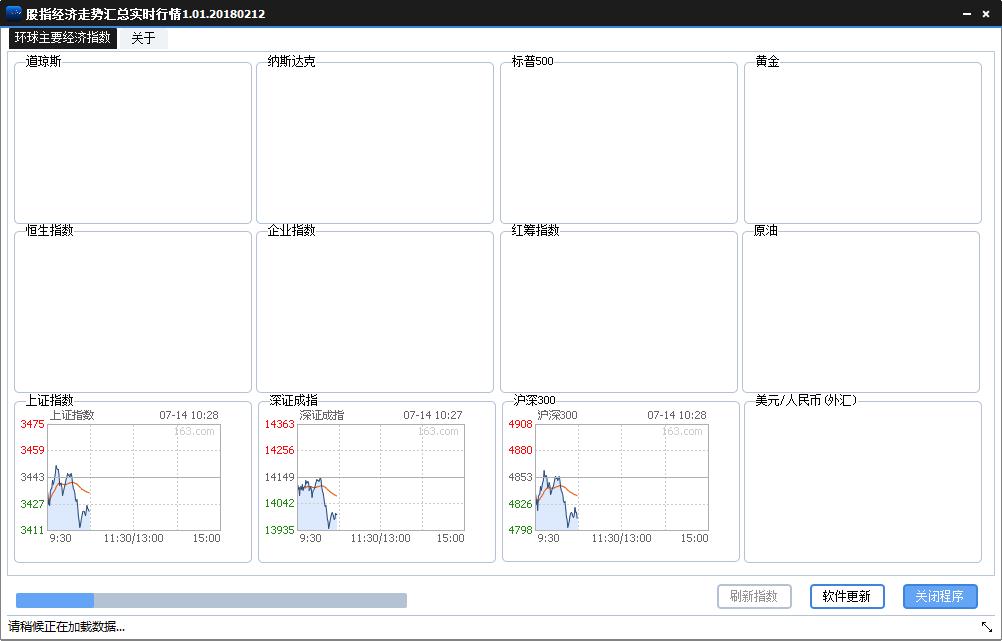
Task: Click the 3475 value on 上证指数 chart
Action: coord(32,424)
